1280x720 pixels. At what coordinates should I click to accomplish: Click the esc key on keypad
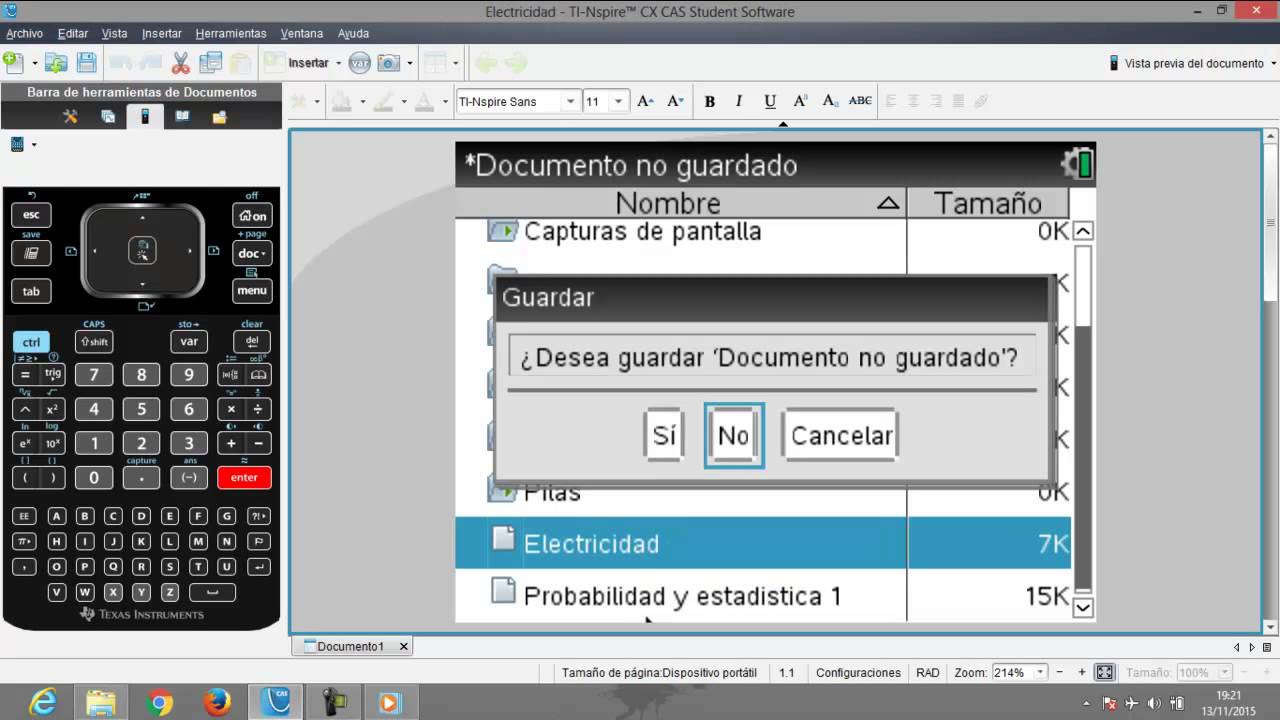click(31, 215)
